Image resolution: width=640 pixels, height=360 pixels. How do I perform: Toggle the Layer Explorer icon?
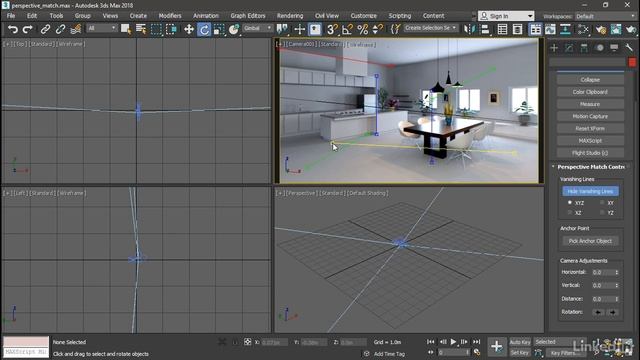click(x=518, y=29)
